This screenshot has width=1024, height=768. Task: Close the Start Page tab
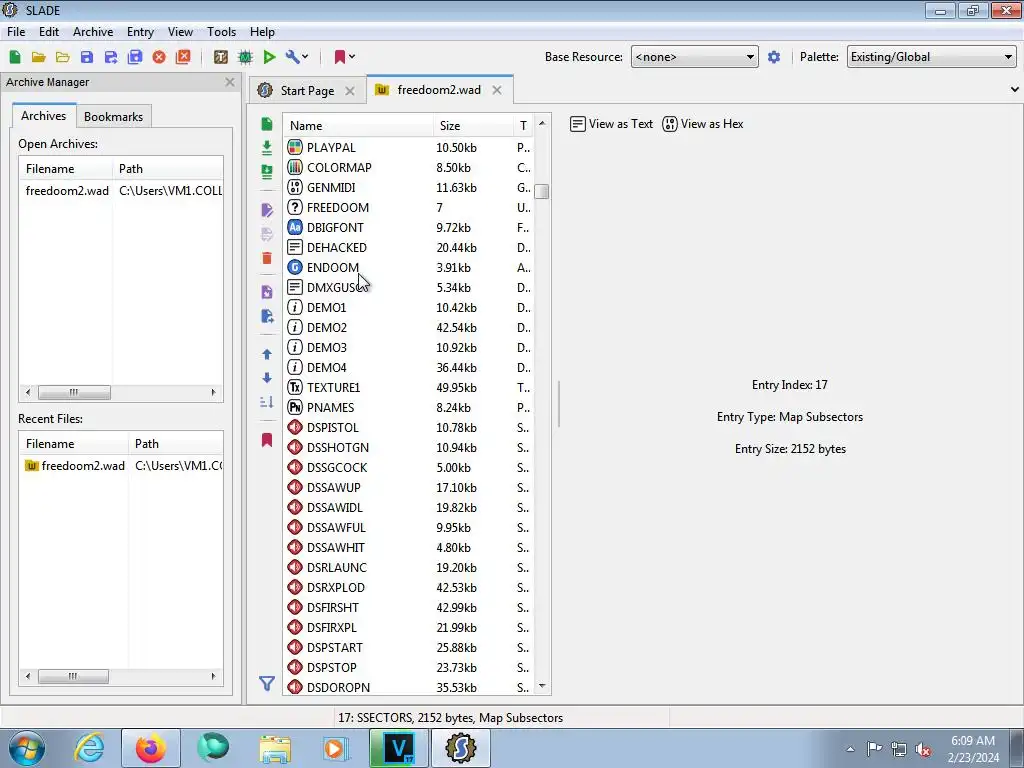[350, 91]
